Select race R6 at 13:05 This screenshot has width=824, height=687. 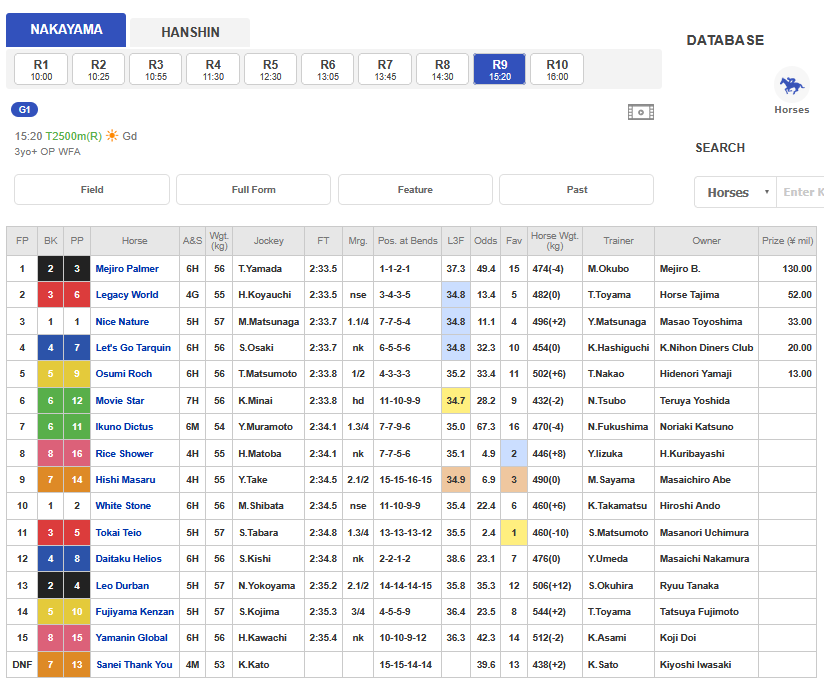click(327, 69)
